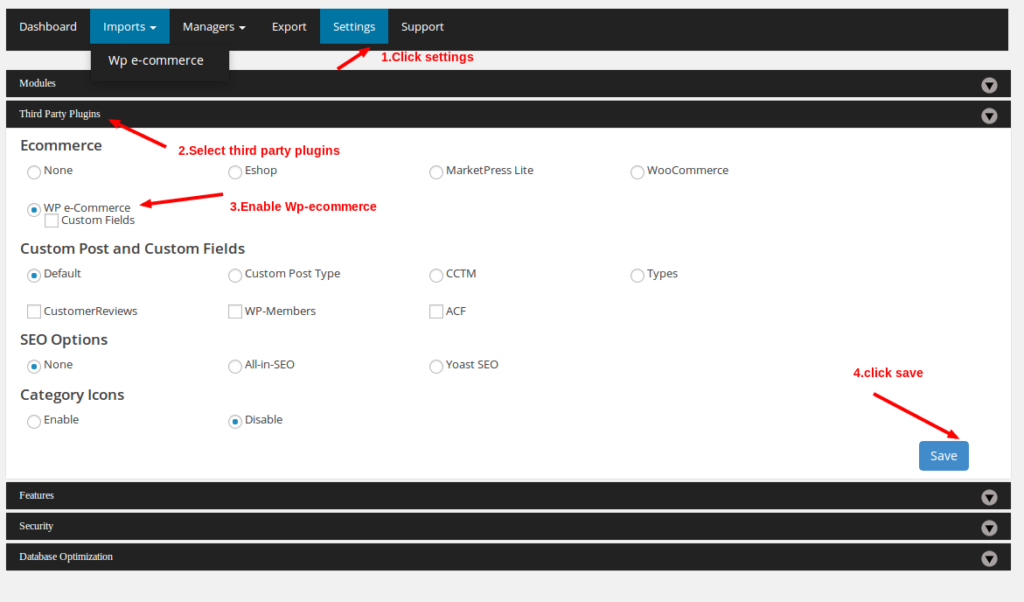This screenshot has height=602, width=1024.
Task: Click the Third Party Plugins header
Action: click(508, 114)
